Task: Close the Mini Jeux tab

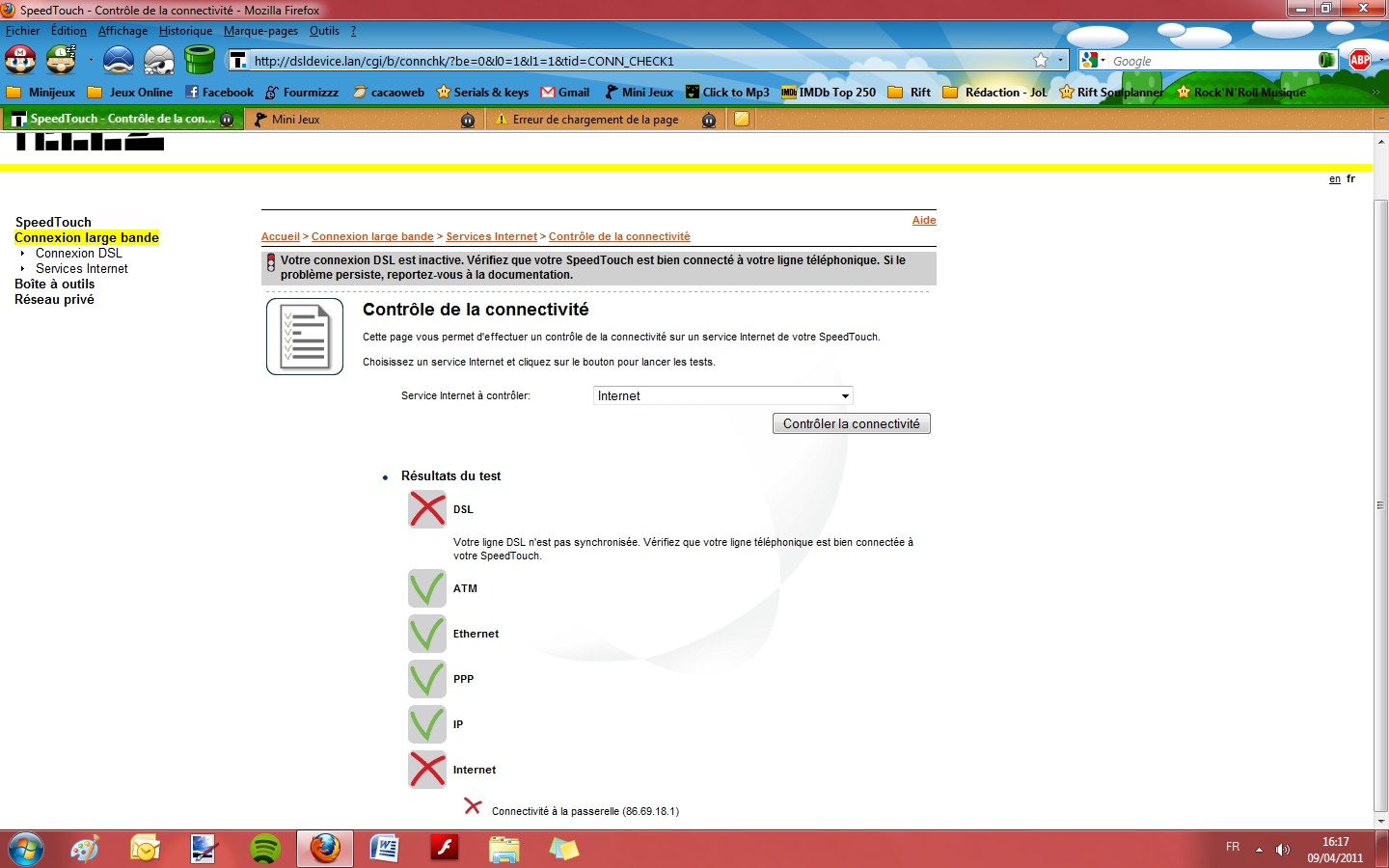Action: [468, 120]
